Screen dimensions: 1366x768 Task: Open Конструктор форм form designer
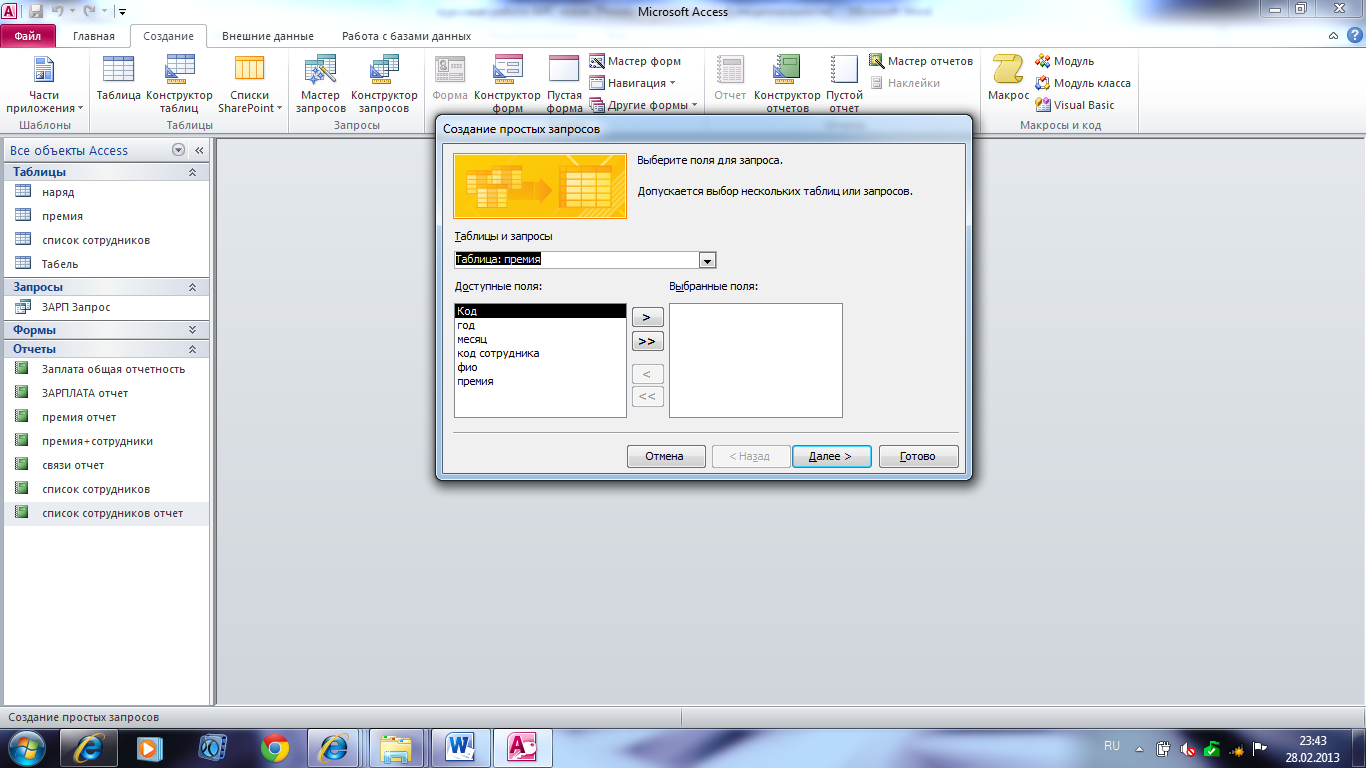coord(508,84)
